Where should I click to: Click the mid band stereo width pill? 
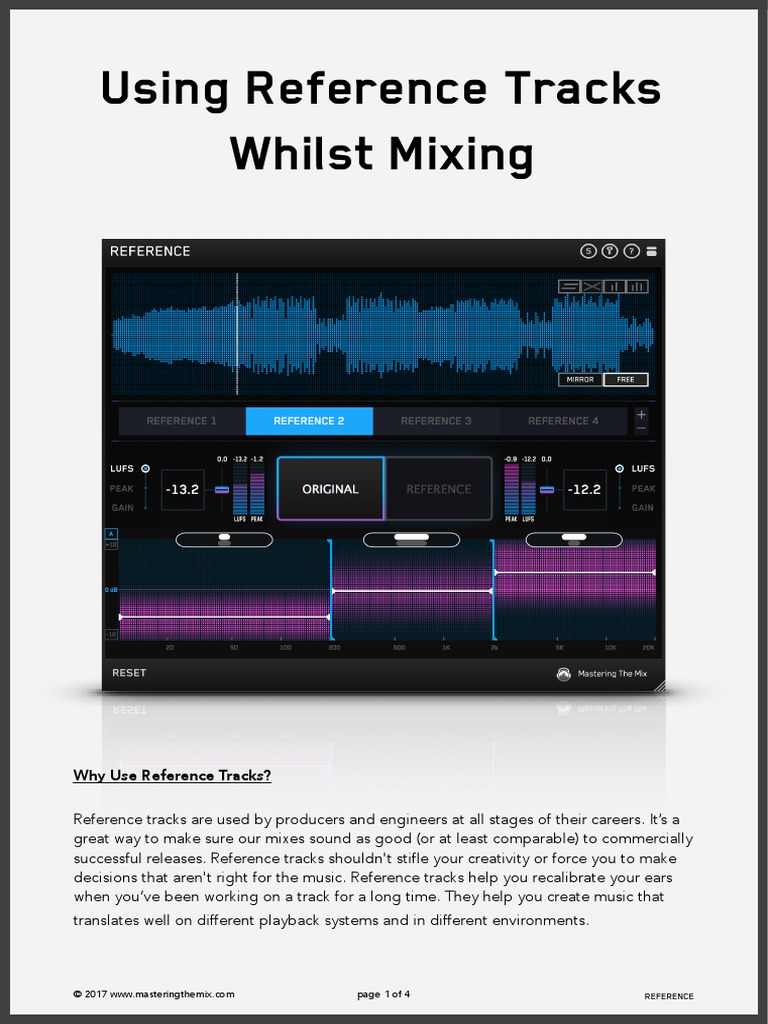pos(411,539)
